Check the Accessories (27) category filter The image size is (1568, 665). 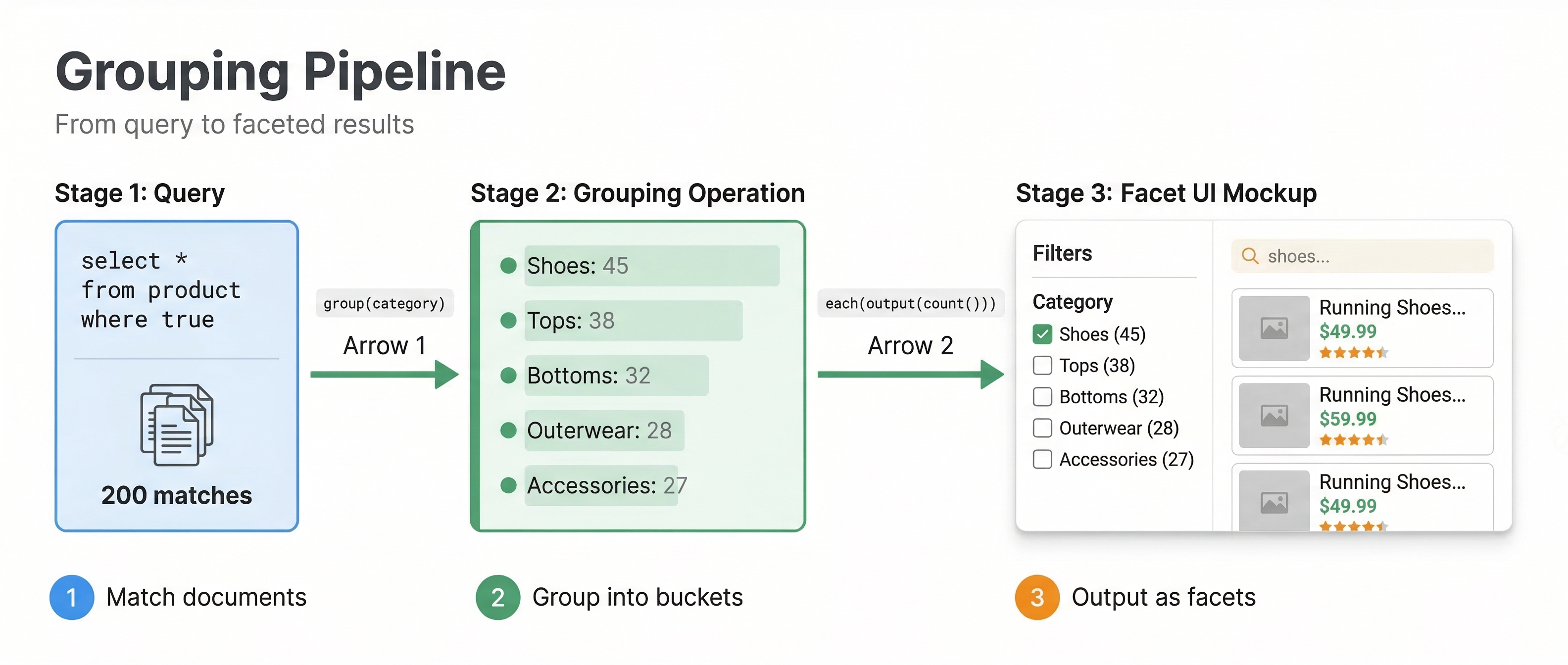(1042, 459)
